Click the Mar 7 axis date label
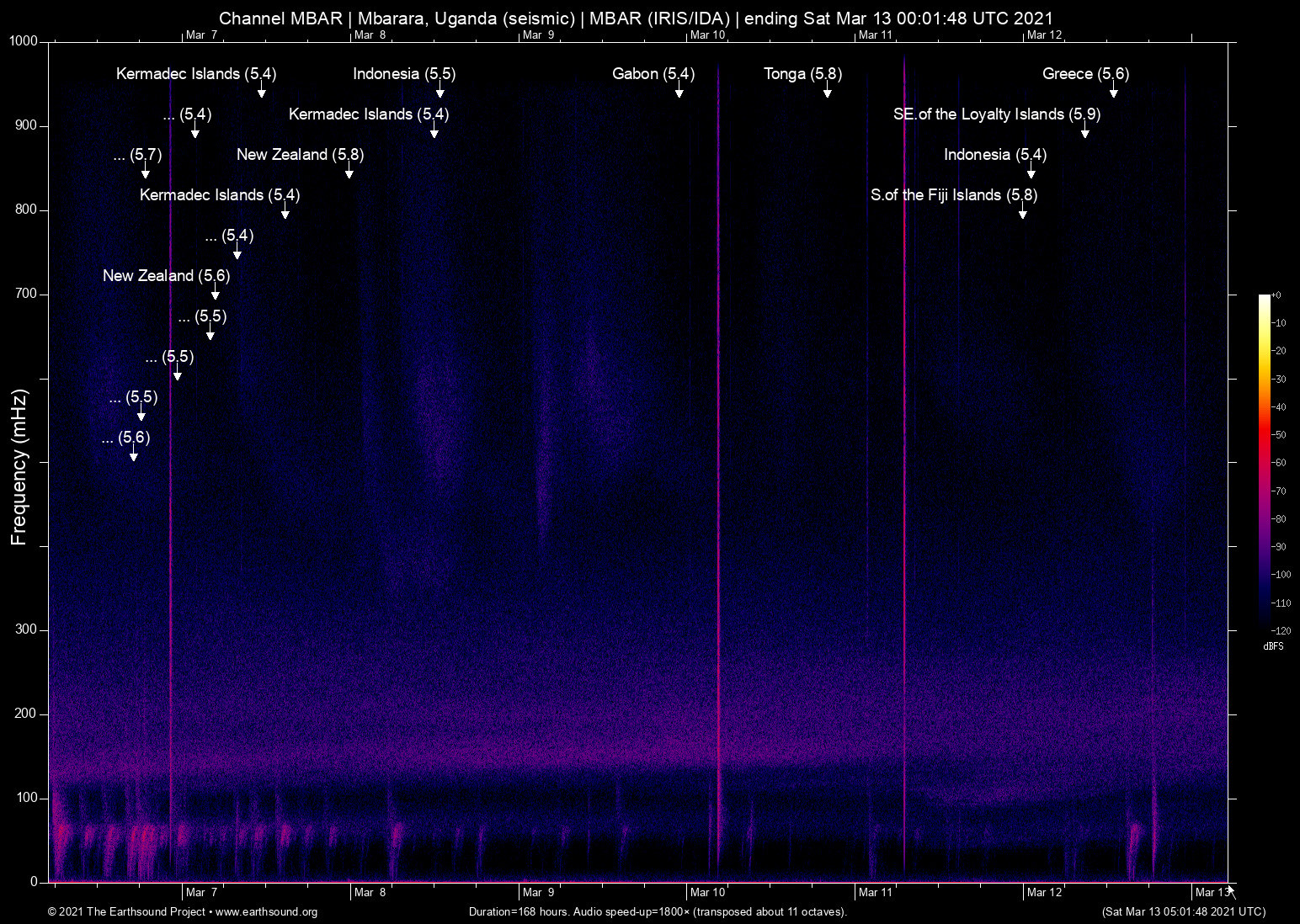The height and width of the screenshot is (924, 1300). pos(202,892)
